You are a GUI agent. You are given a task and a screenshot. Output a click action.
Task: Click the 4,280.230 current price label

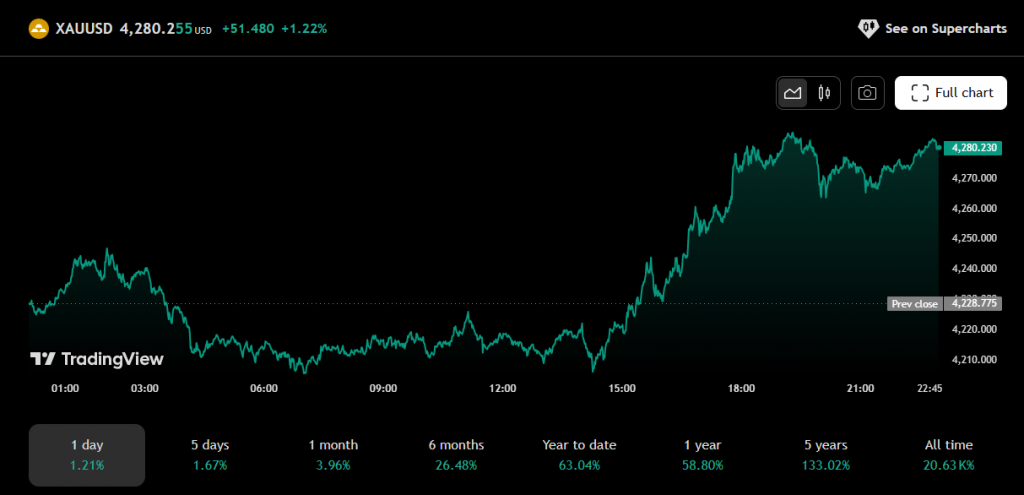coord(974,147)
